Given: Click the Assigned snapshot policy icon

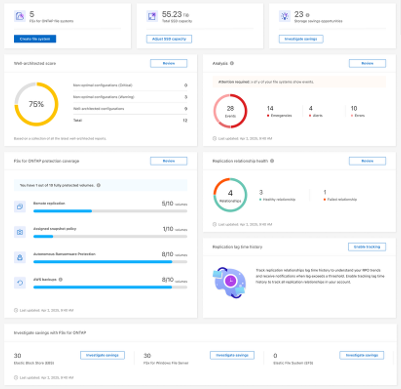Looking at the screenshot, I should [x=20, y=232].
